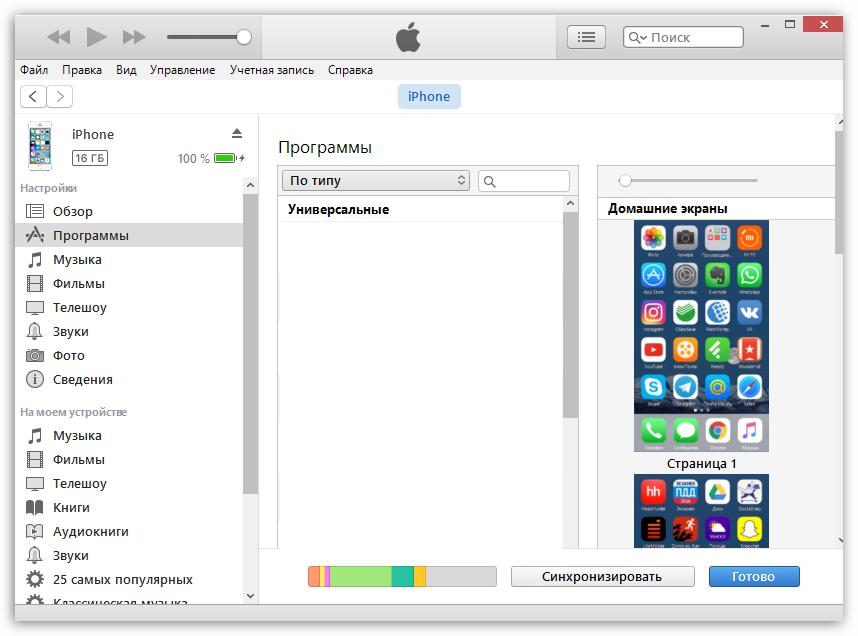
Task: Select the Страница 1 home screen thumbnail
Action: [x=701, y=335]
